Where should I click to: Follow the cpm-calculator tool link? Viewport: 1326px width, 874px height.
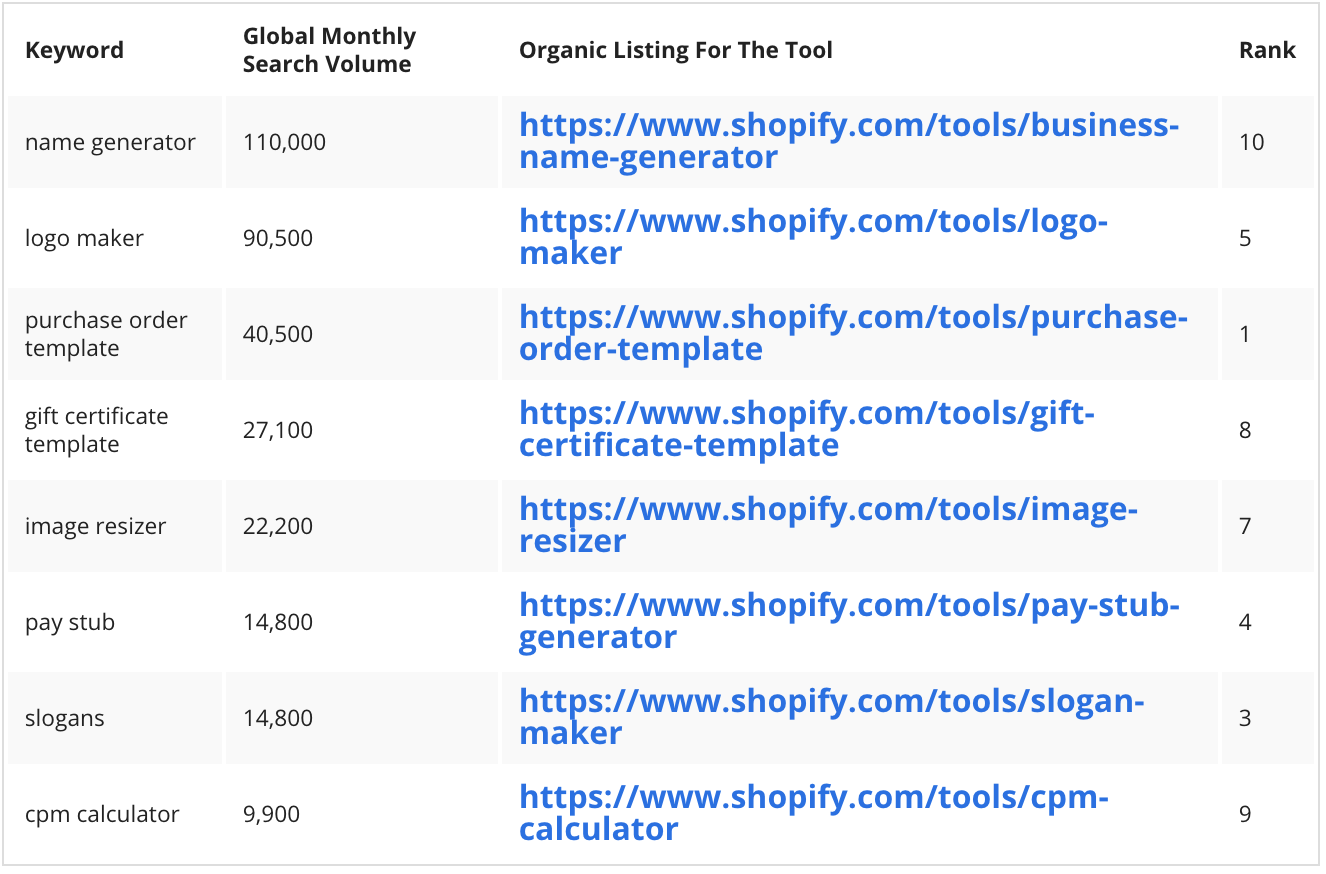pos(813,813)
